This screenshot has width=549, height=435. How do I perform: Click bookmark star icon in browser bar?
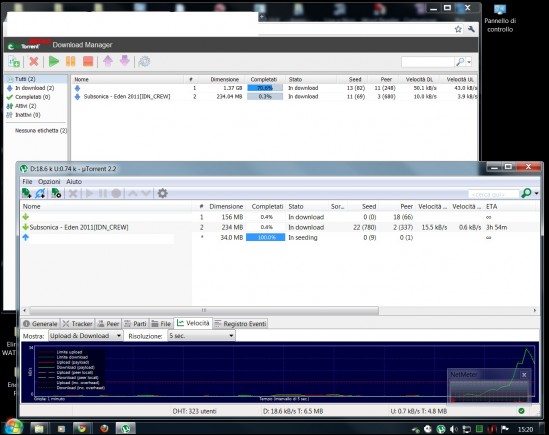click(458, 29)
